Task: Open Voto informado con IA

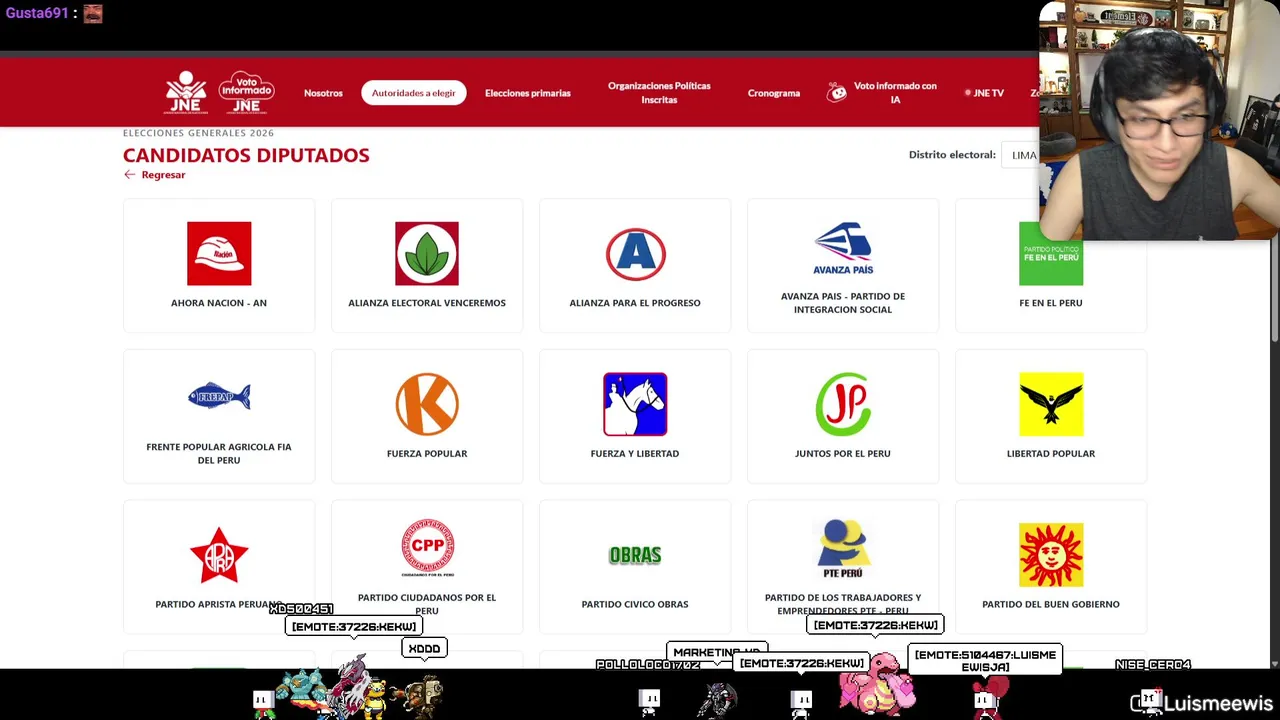Action: point(895,93)
